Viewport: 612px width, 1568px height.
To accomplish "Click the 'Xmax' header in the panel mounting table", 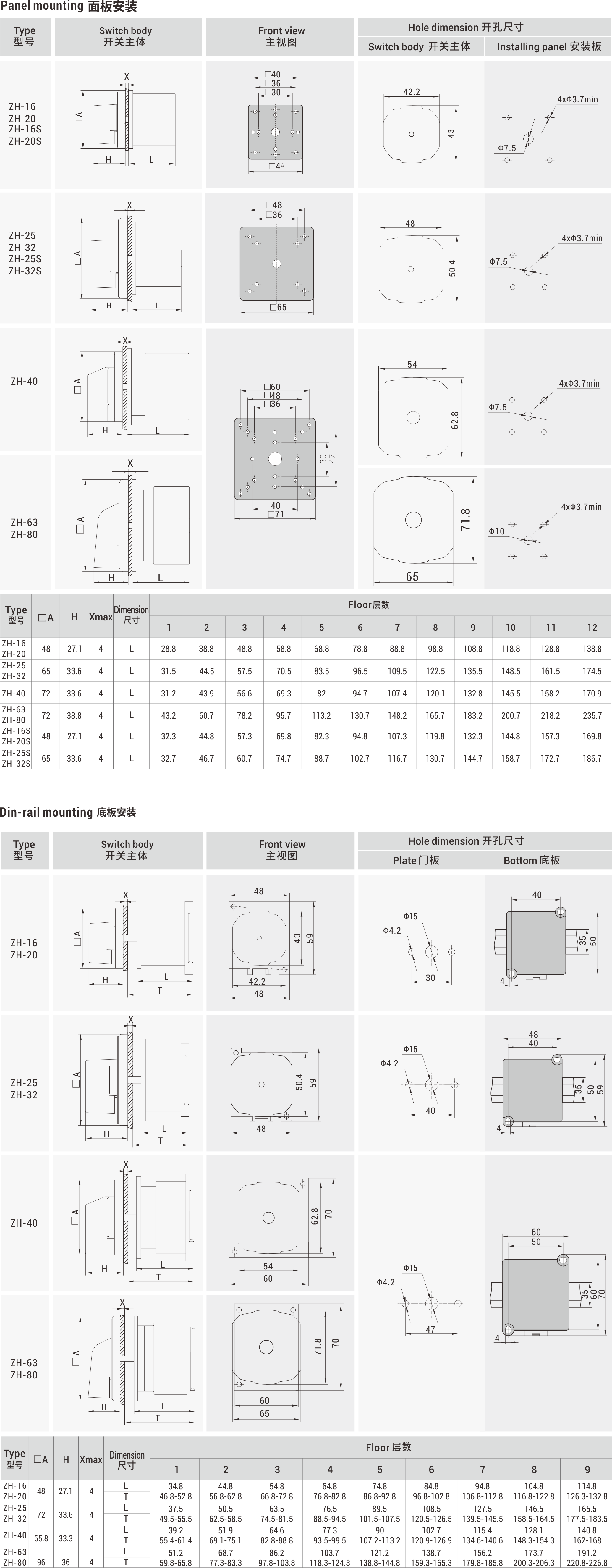I will click(x=101, y=617).
